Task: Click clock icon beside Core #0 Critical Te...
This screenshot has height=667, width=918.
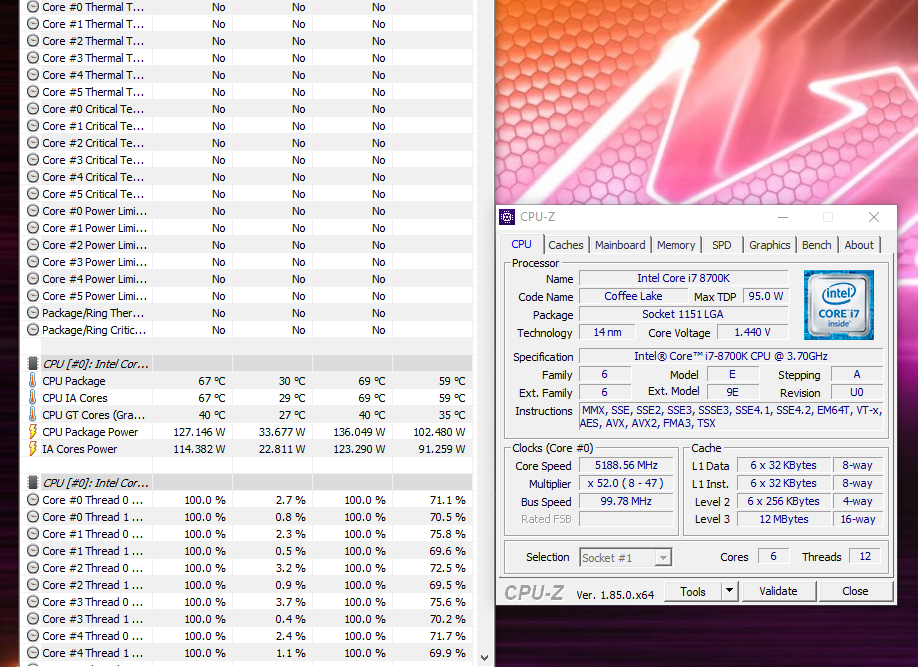Action: click(33, 109)
